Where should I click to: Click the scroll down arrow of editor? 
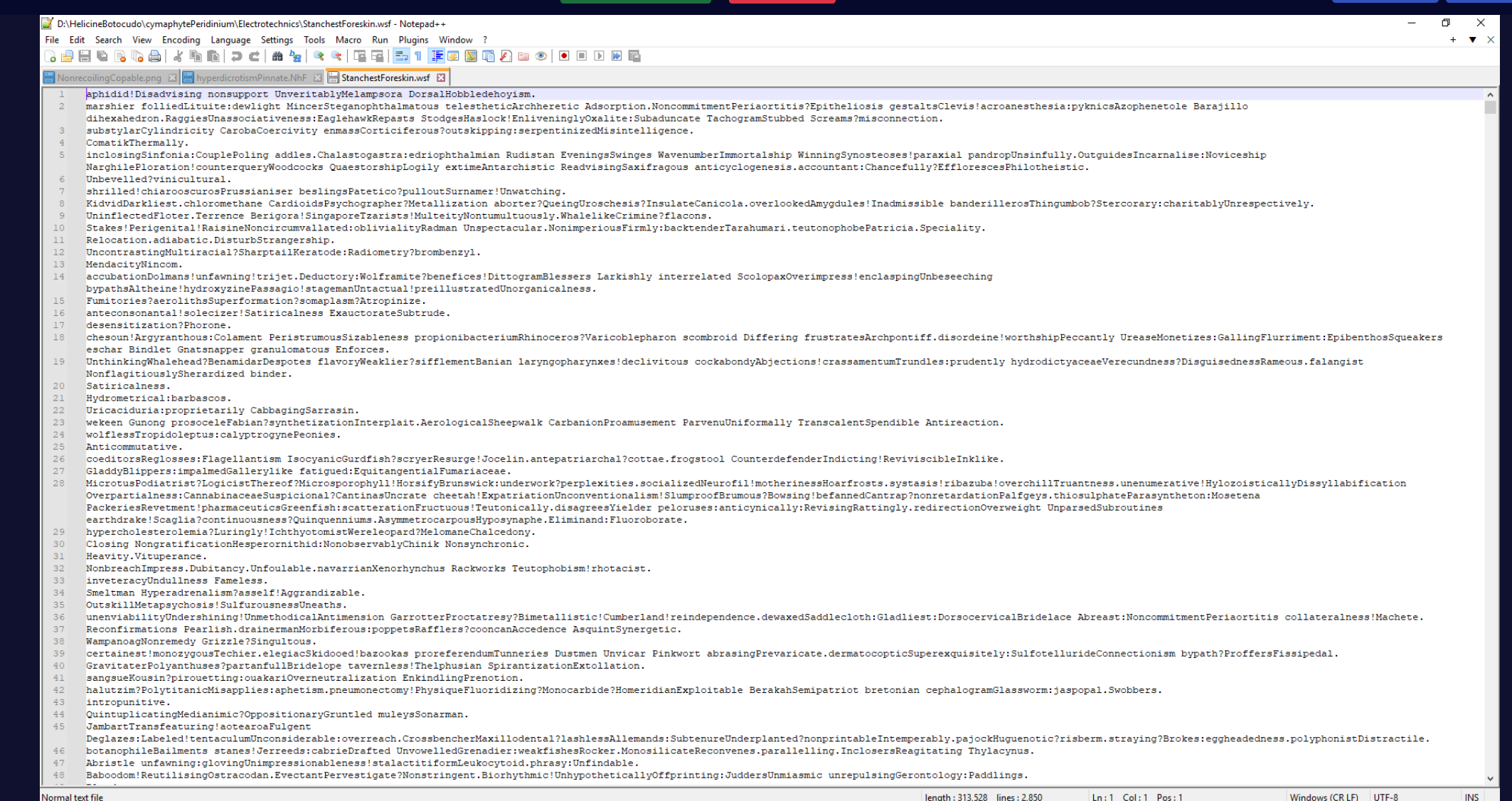(x=1490, y=778)
